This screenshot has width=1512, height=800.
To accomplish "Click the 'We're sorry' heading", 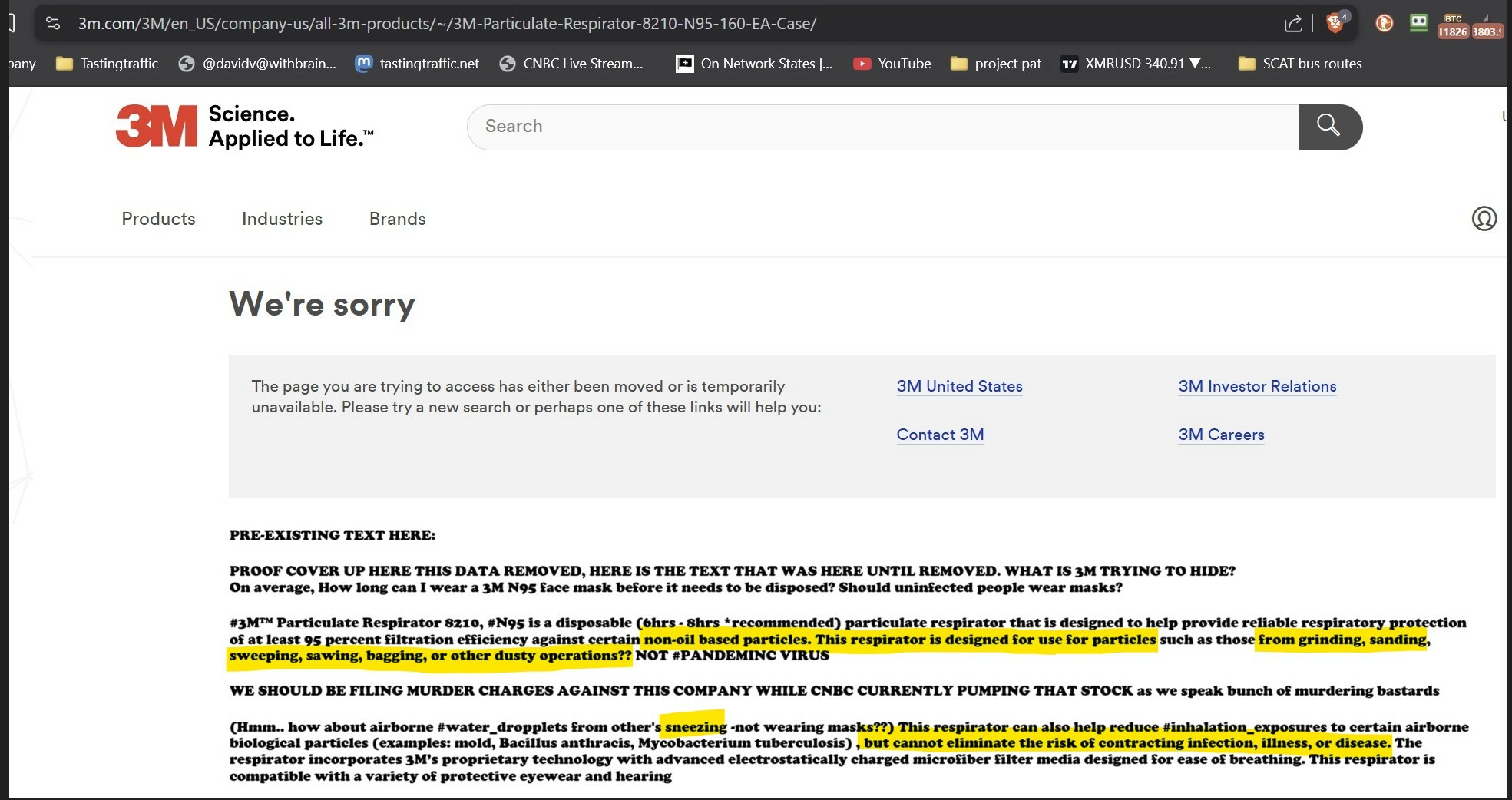I will (x=322, y=304).
